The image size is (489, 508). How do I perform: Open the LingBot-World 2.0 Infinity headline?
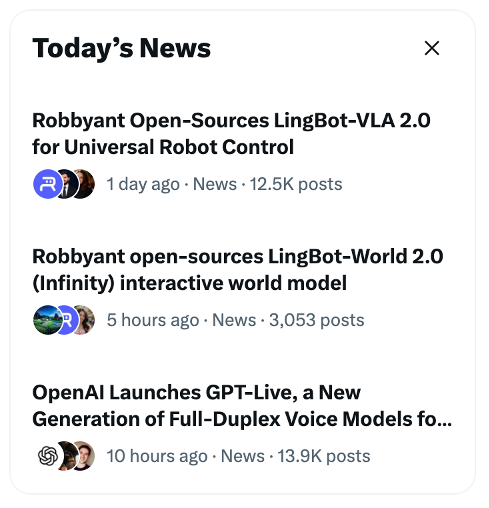(x=238, y=270)
